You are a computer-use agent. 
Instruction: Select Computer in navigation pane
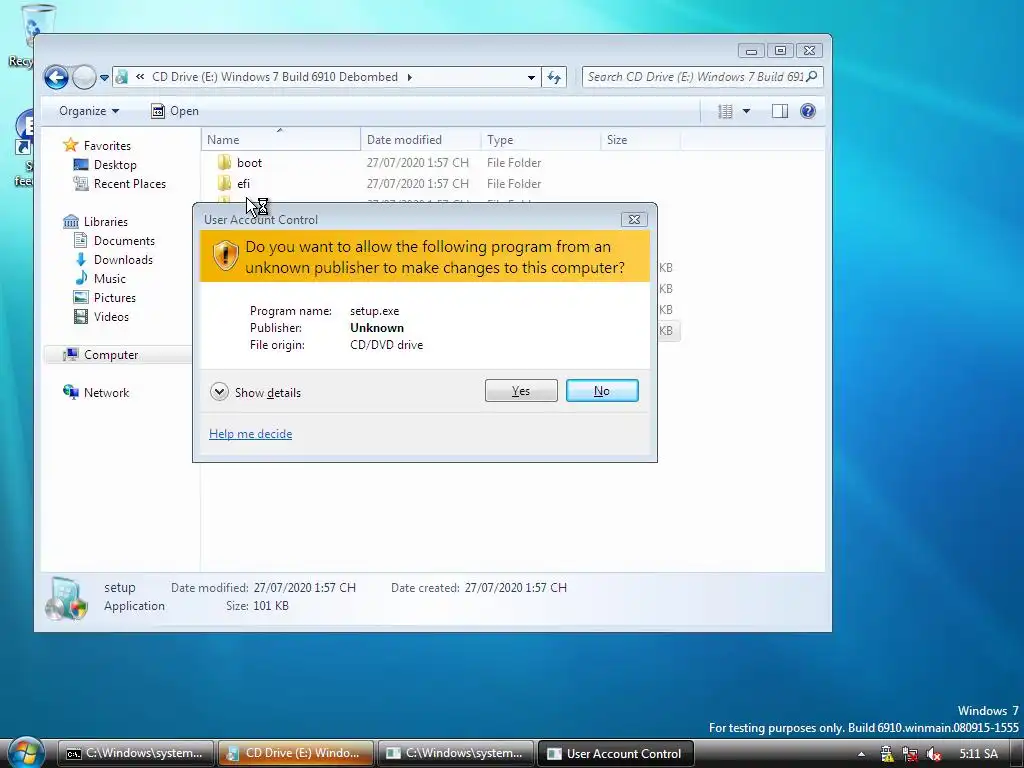coord(111,355)
